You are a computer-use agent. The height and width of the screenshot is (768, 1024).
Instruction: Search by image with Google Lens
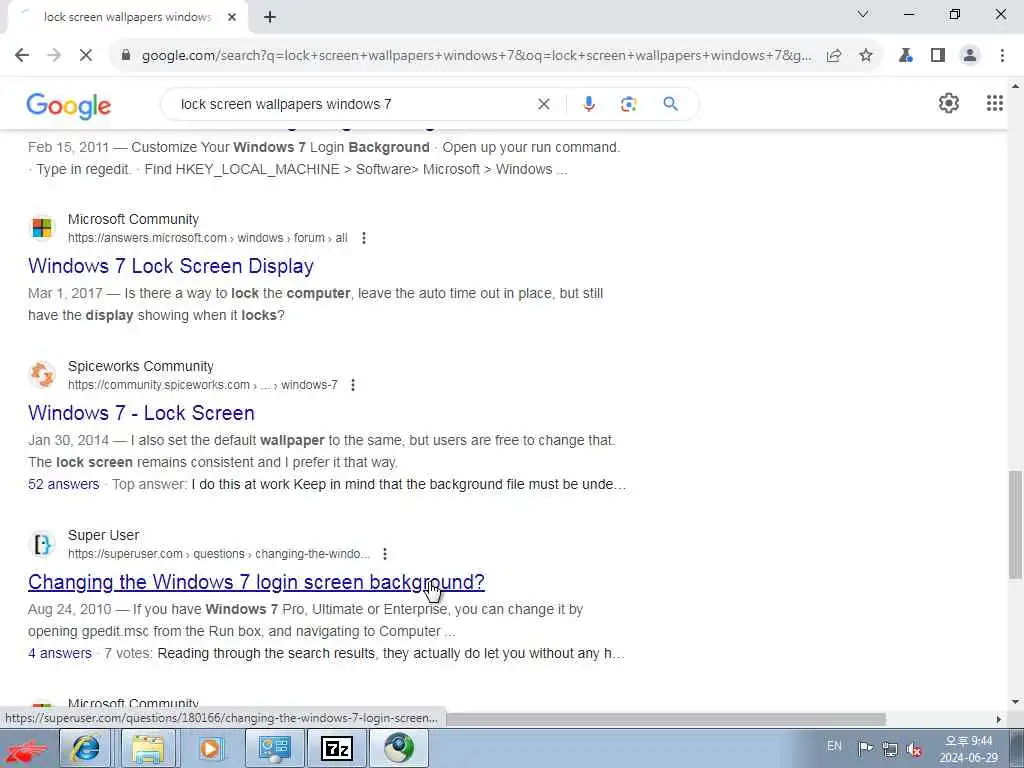coord(628,104)
